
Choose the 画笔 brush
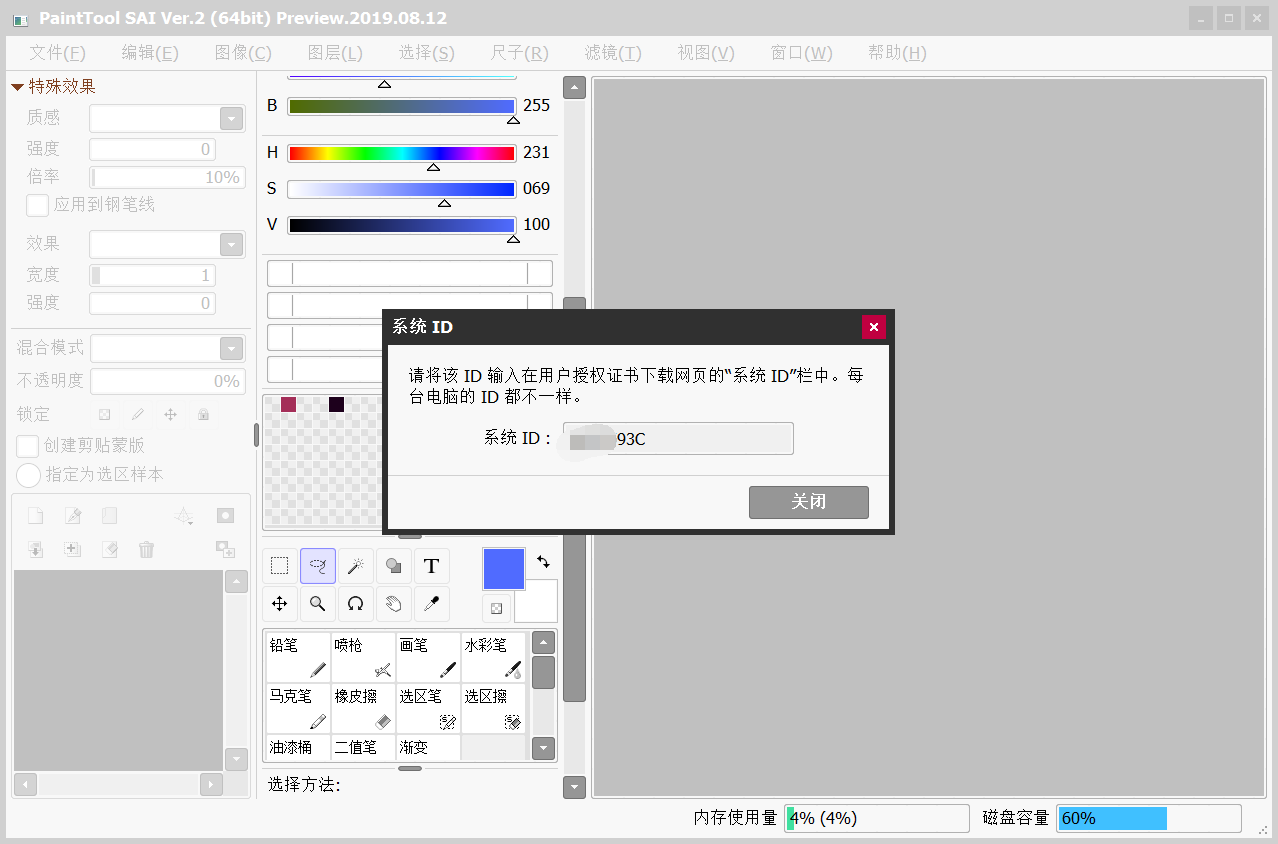click(428, 657)
